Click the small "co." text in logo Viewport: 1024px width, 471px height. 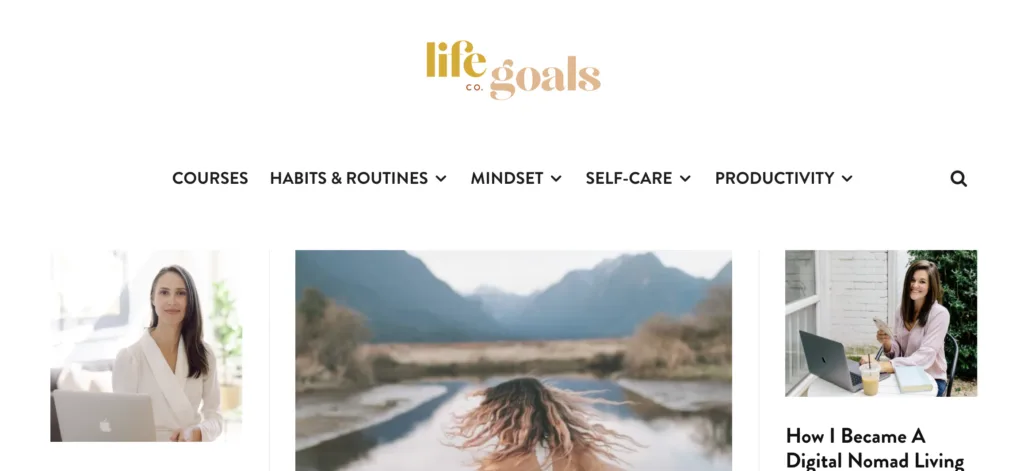pyautogui.click(x=475, y=88)
